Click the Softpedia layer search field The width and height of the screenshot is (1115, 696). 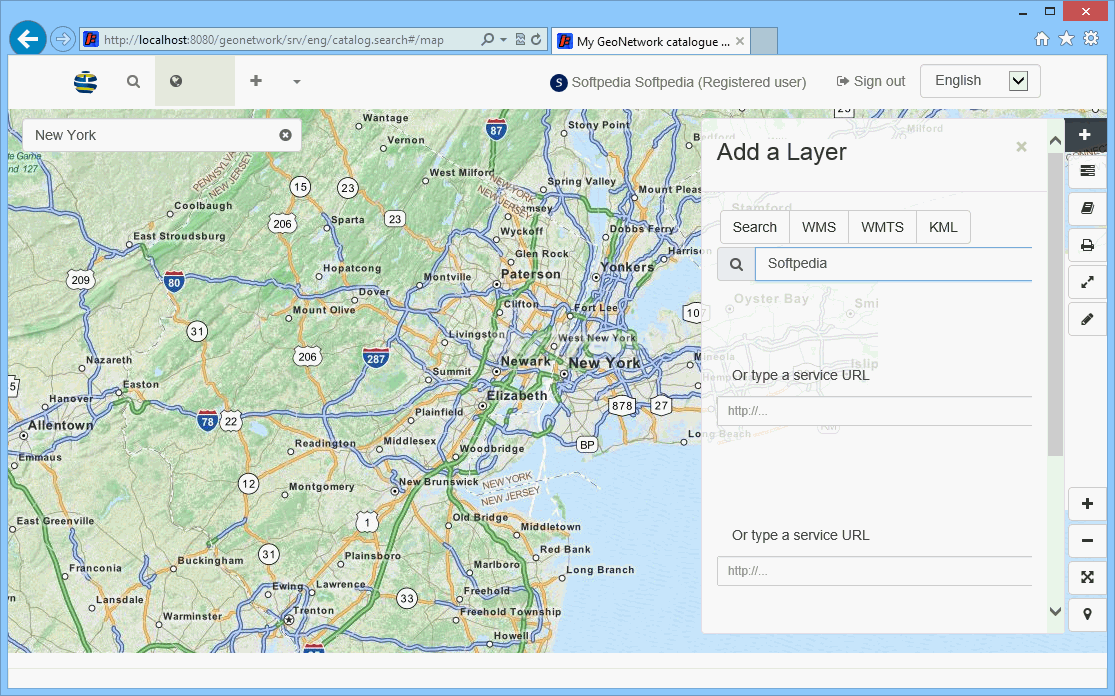coord(893,264)
